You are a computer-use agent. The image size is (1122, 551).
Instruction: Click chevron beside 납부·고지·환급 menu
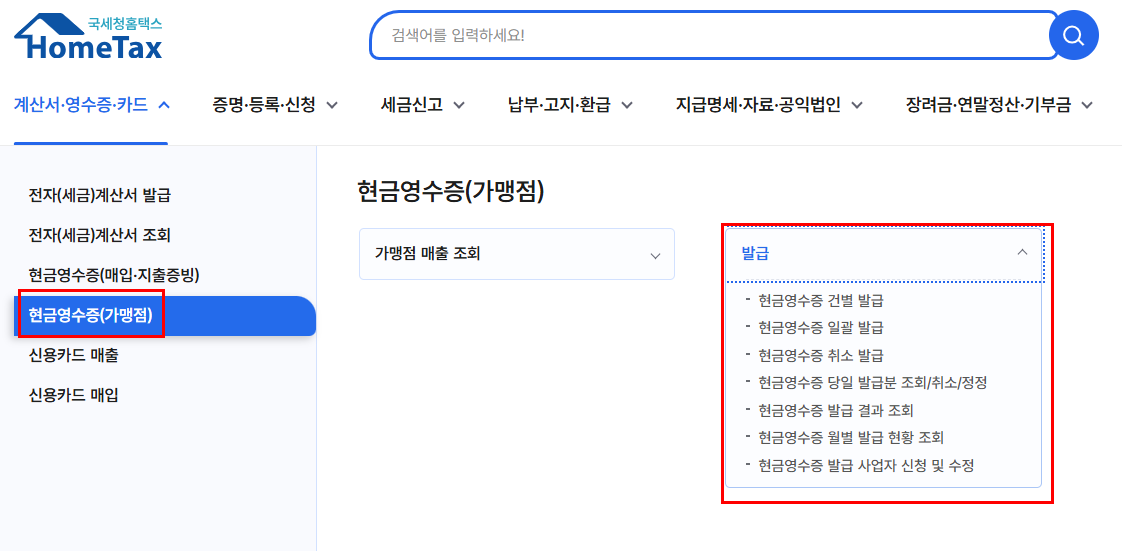627,106
